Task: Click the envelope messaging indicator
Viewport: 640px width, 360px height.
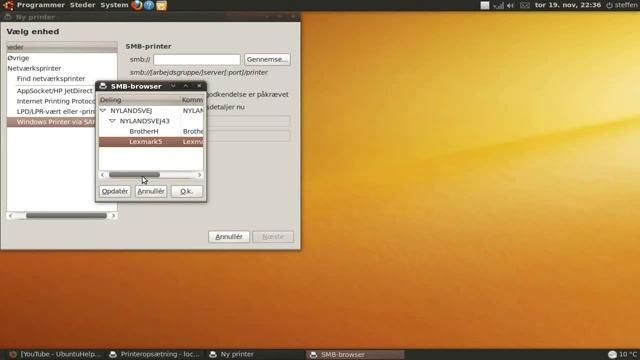Action: pos(525,5)
